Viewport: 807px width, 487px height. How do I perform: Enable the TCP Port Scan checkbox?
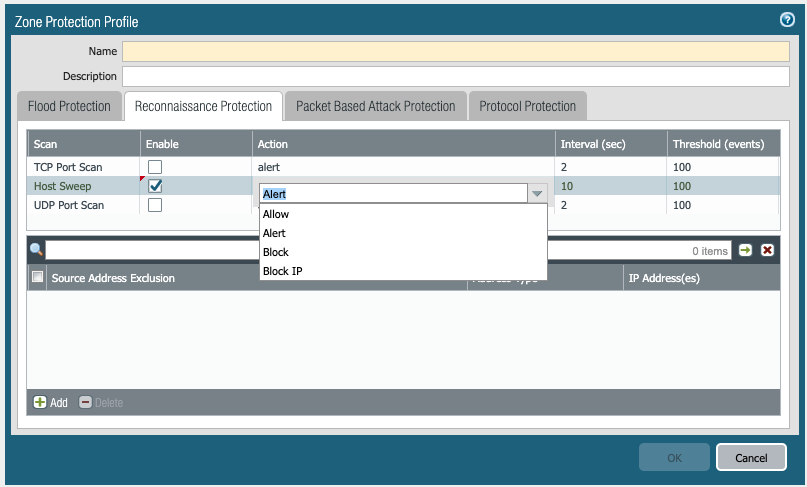pyautogui.click(x=155, y=167)
